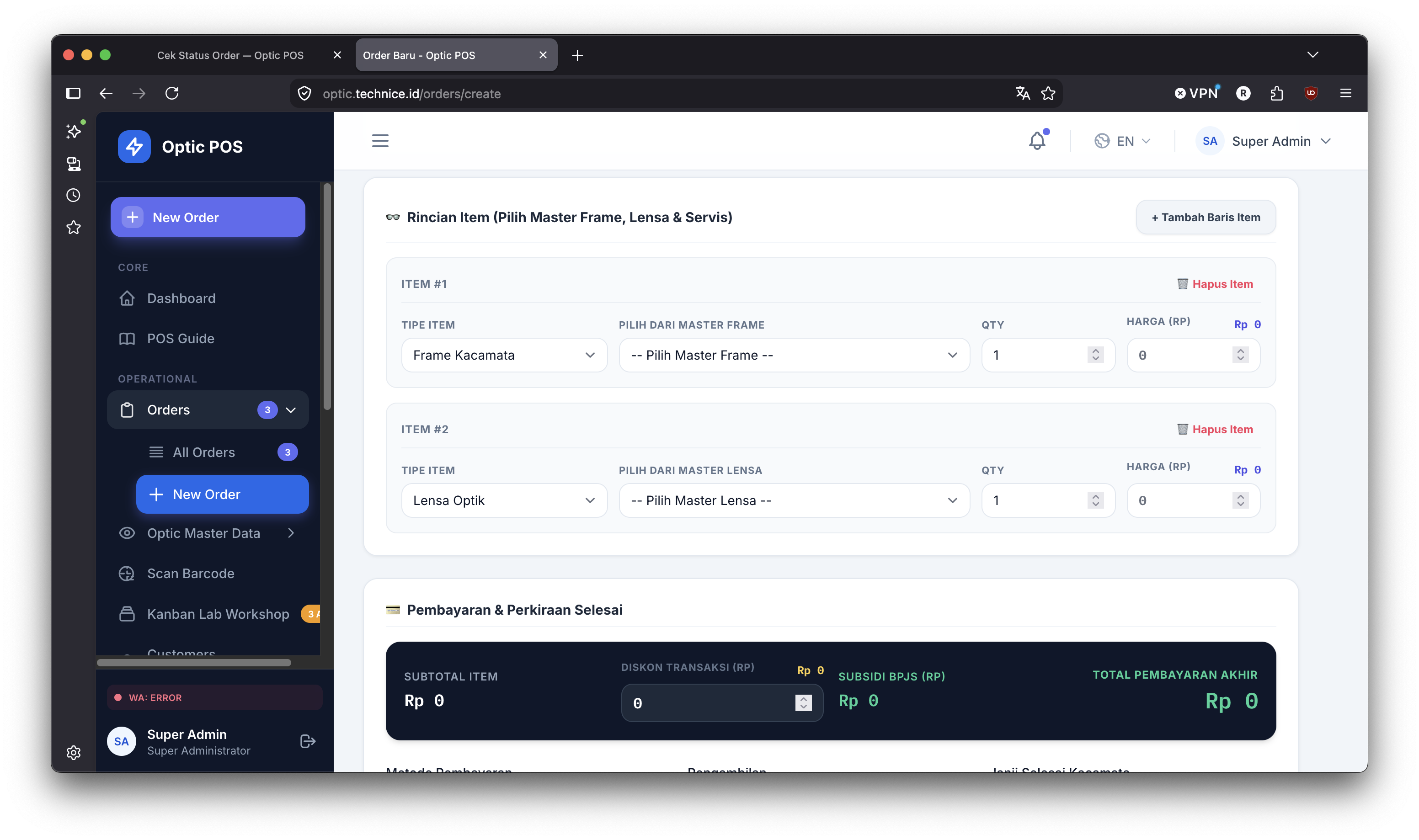Viewport: 1419px width, 840px height.
Task: Click the browser history clock icon
Action: coord(74,195)
